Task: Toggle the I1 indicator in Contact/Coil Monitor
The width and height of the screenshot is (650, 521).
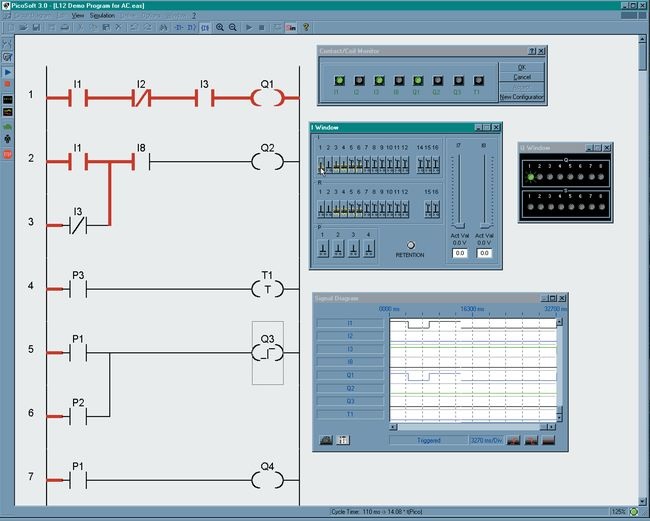Action: [x=337, y=80]
